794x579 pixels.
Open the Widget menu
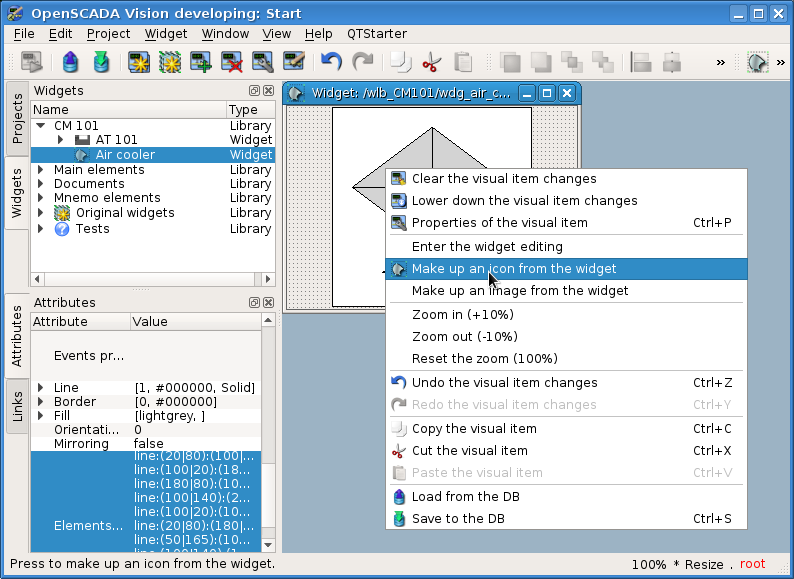click(x=166, y=34)
